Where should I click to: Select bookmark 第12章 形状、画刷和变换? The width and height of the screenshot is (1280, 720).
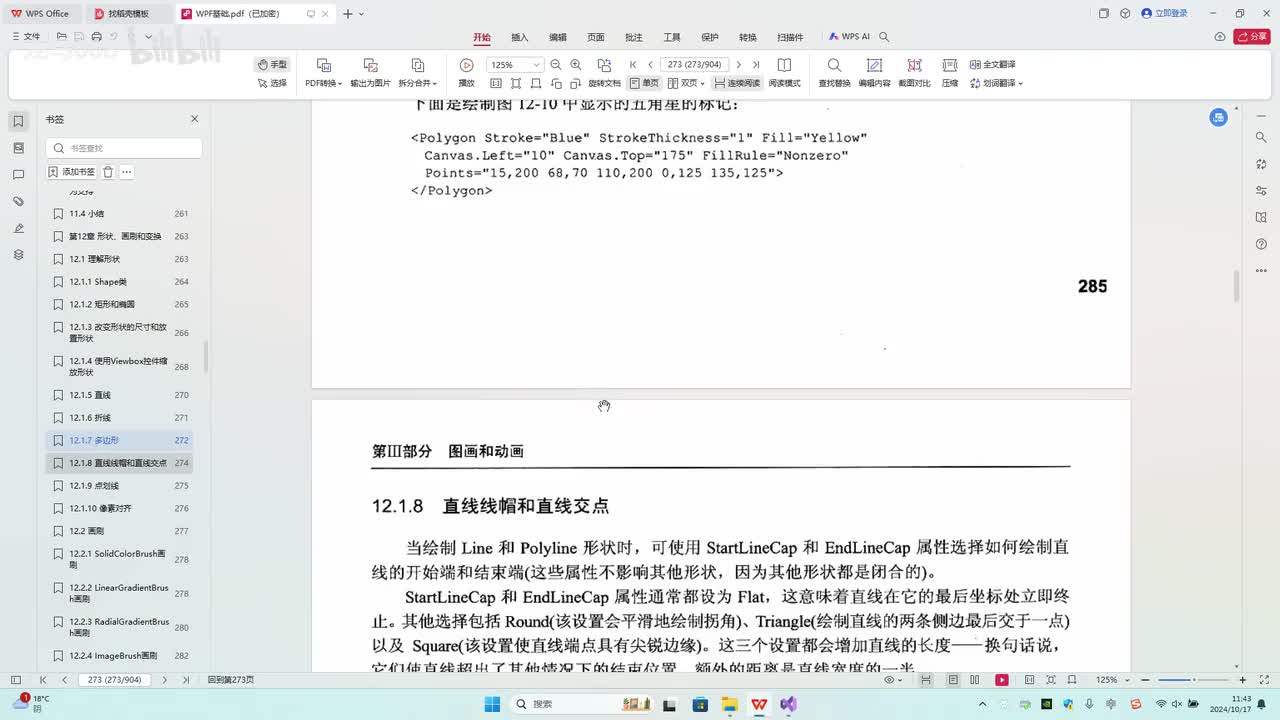119,236
